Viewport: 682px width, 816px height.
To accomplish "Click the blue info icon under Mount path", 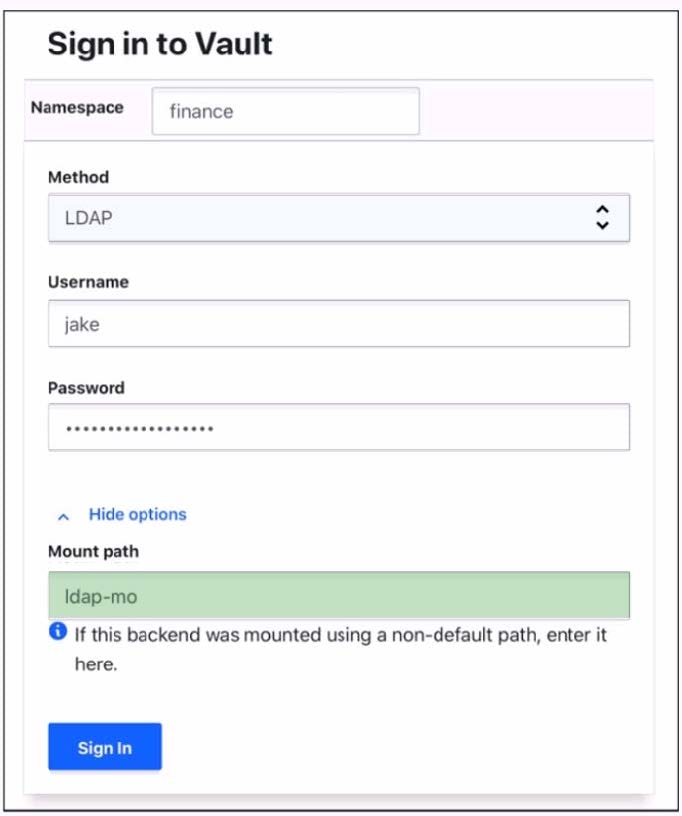I will point(58,631).
